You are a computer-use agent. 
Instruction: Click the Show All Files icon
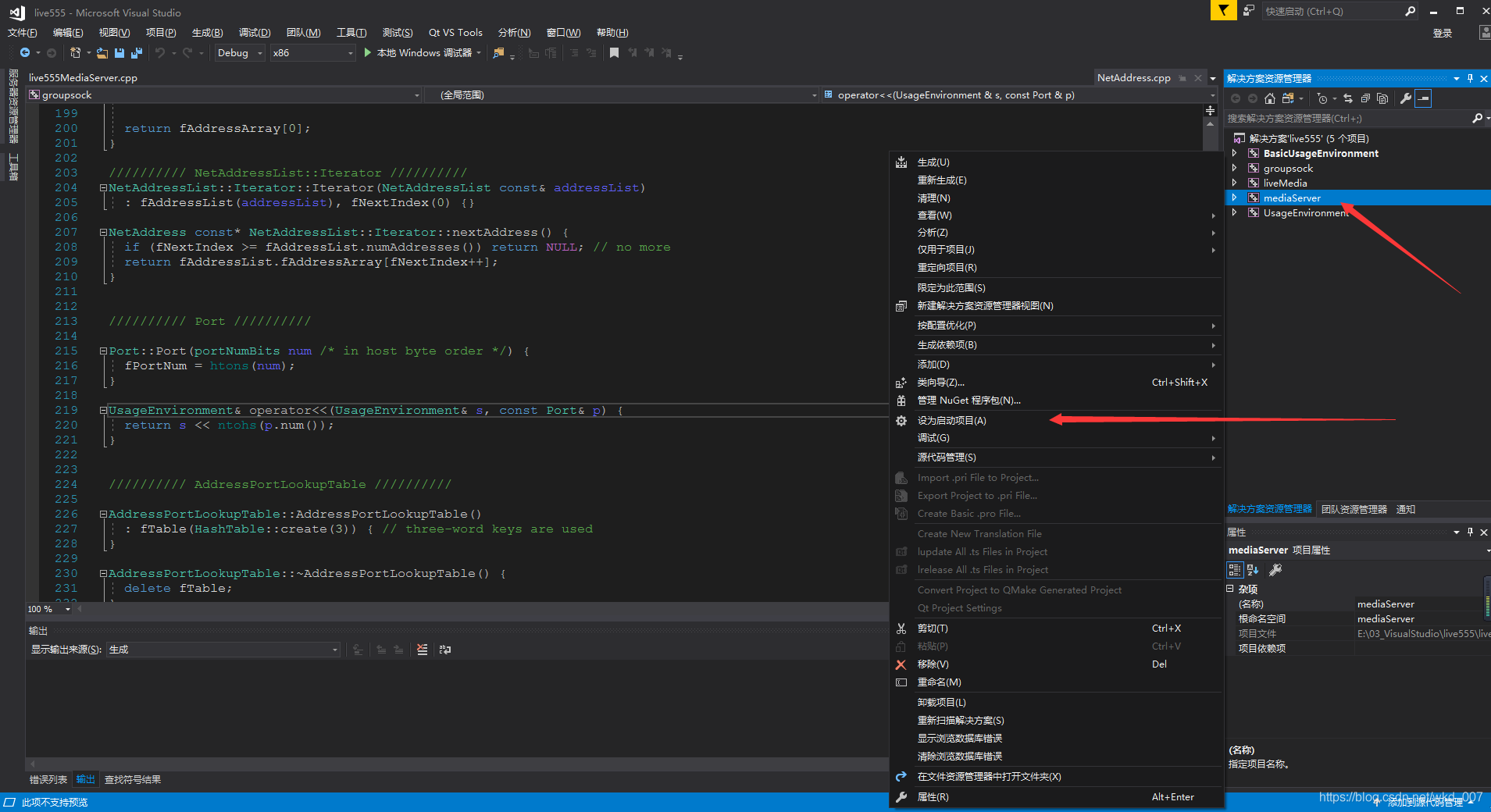click(x=1382, y=98)
